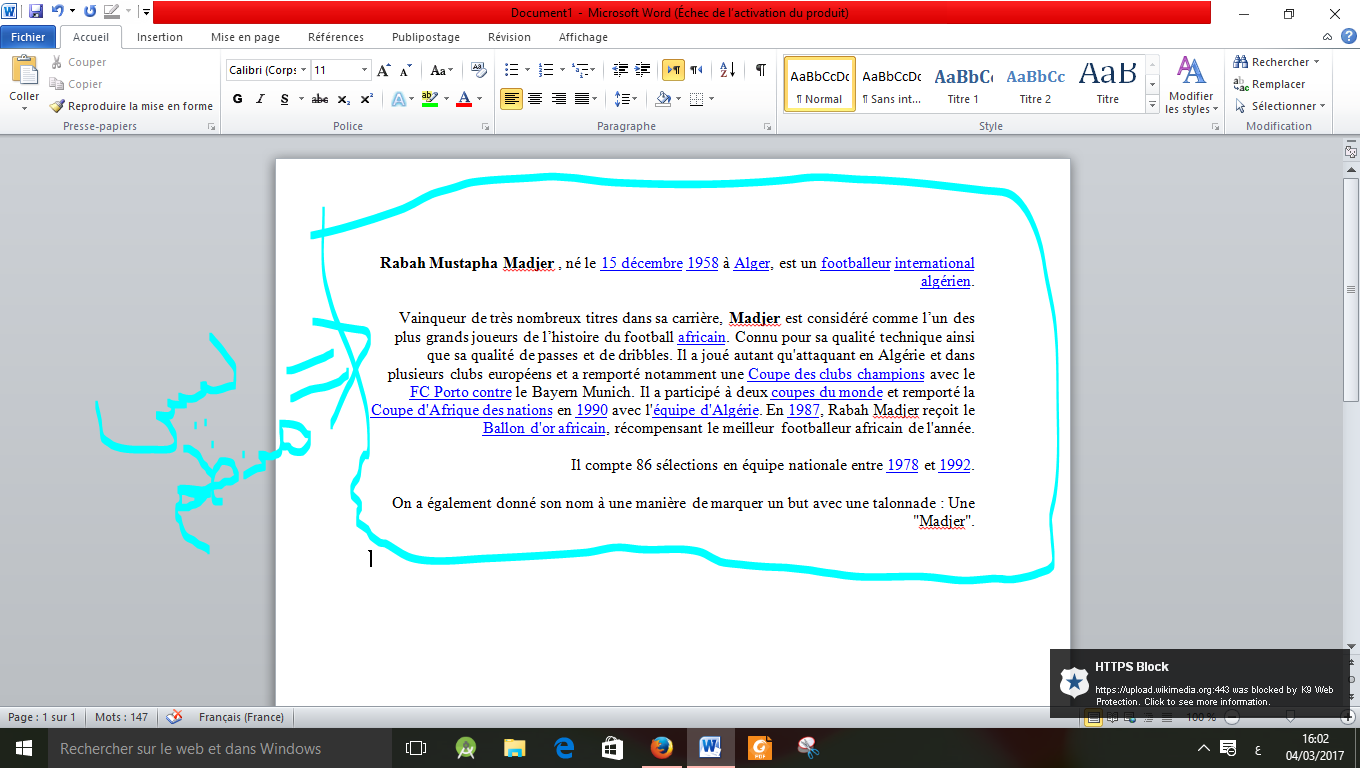Sort text with the A-Z icon
The height and width of the screenshot is (768, 1360).
point(727,70)
